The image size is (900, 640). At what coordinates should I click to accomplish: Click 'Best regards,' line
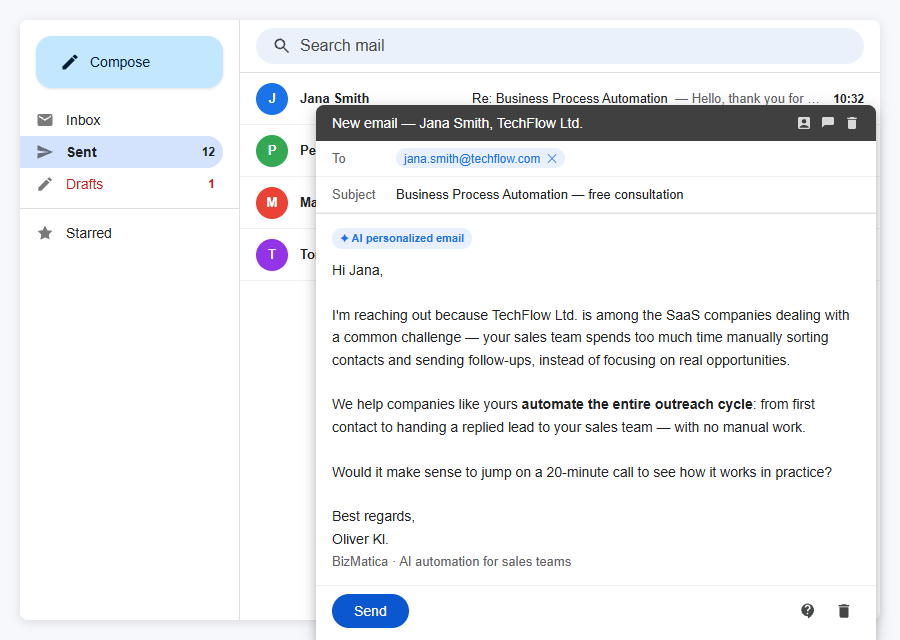click(373, 517)
